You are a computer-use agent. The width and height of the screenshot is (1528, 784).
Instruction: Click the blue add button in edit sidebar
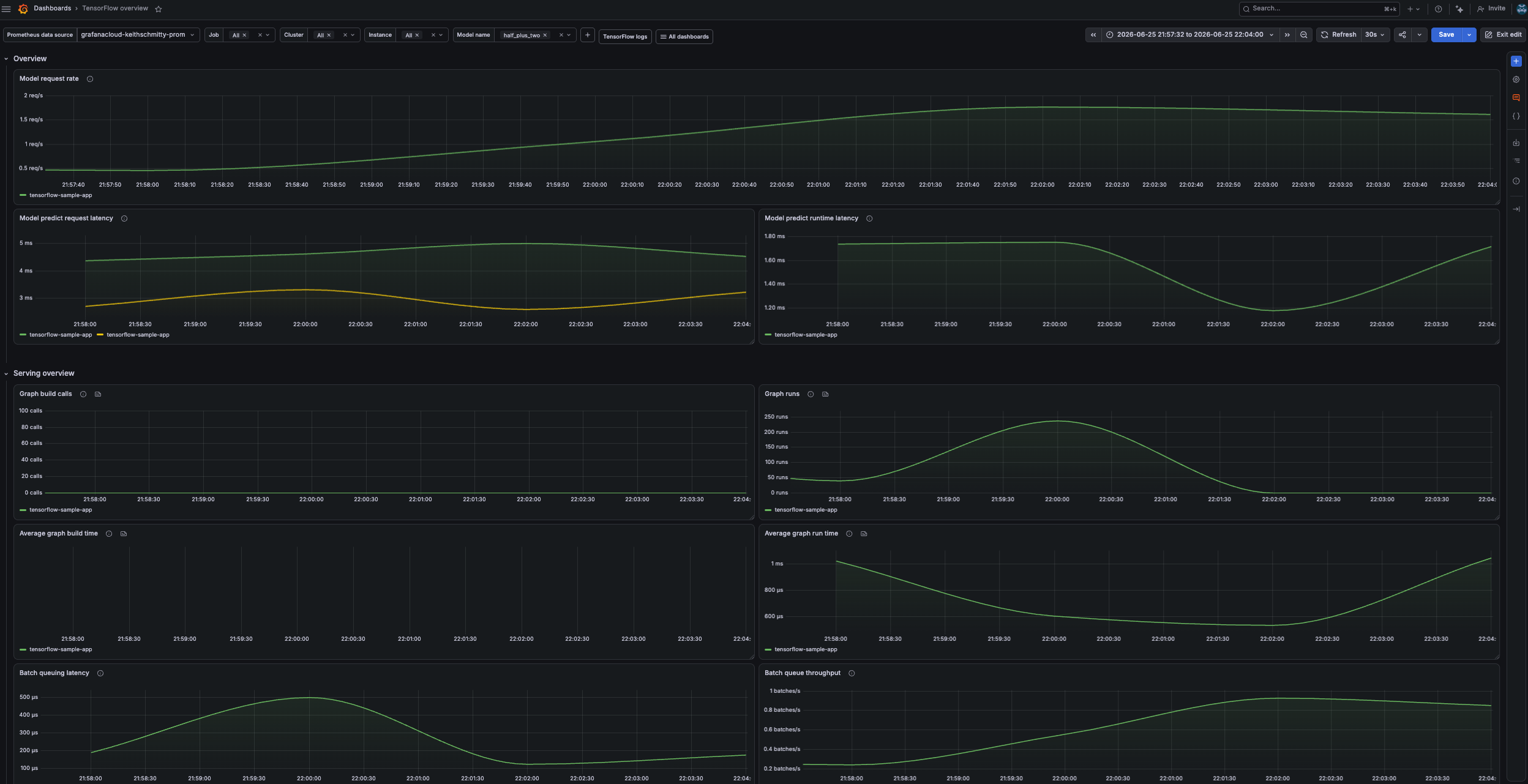click(x=1516, y=61)
